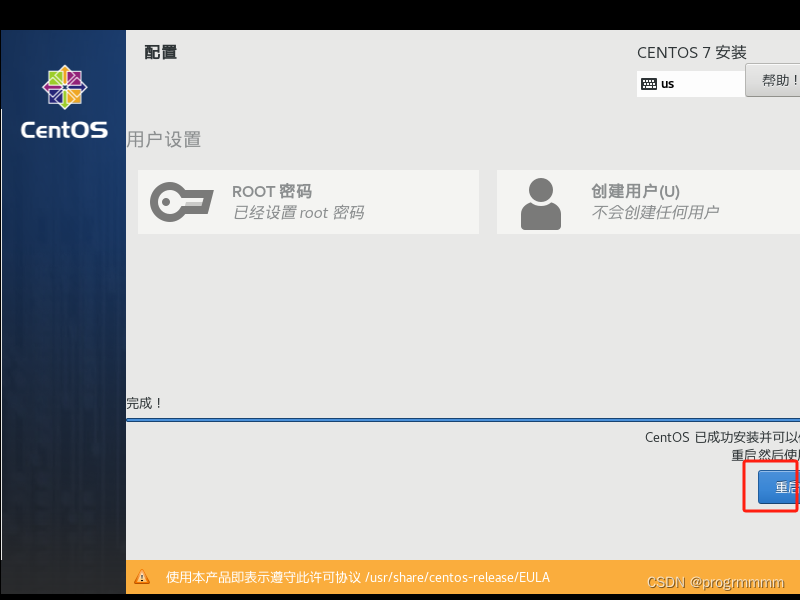Click the 完成！ progress status text
The image size is (800, 600).
click(x=144, y=403)
